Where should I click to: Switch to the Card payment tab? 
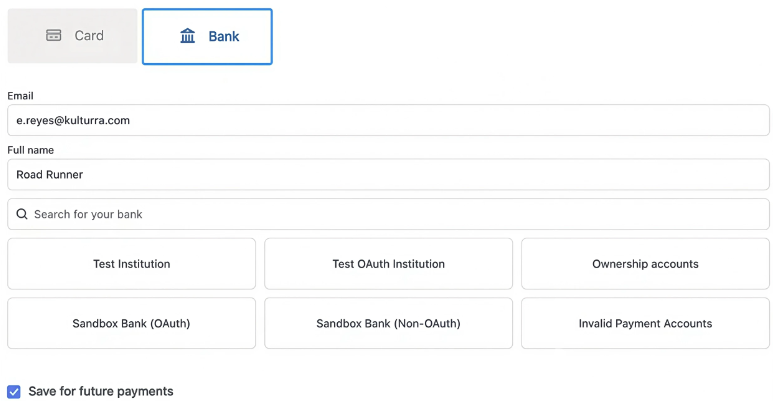click(x=72, y=36)
